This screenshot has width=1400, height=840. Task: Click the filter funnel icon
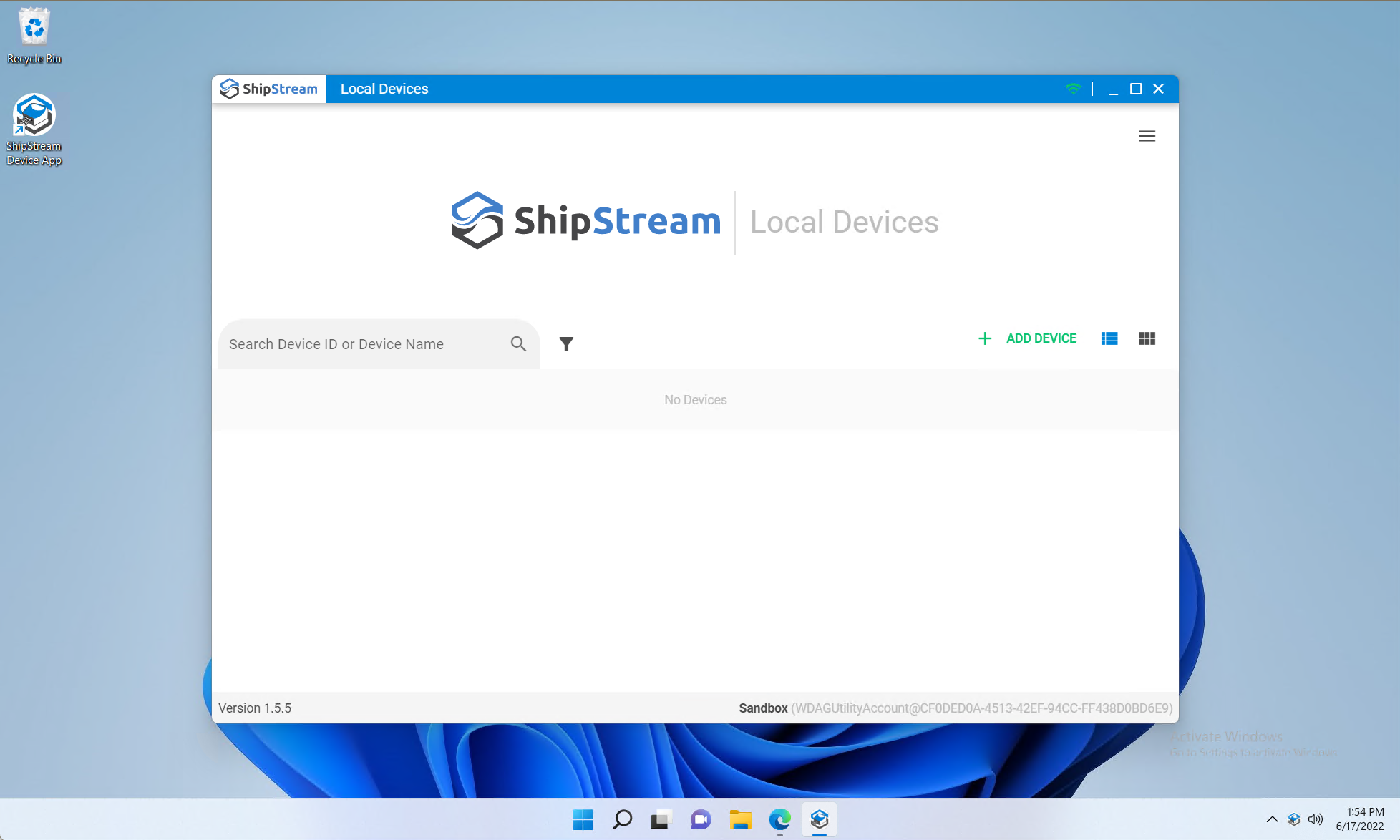[x=566, y=344]
